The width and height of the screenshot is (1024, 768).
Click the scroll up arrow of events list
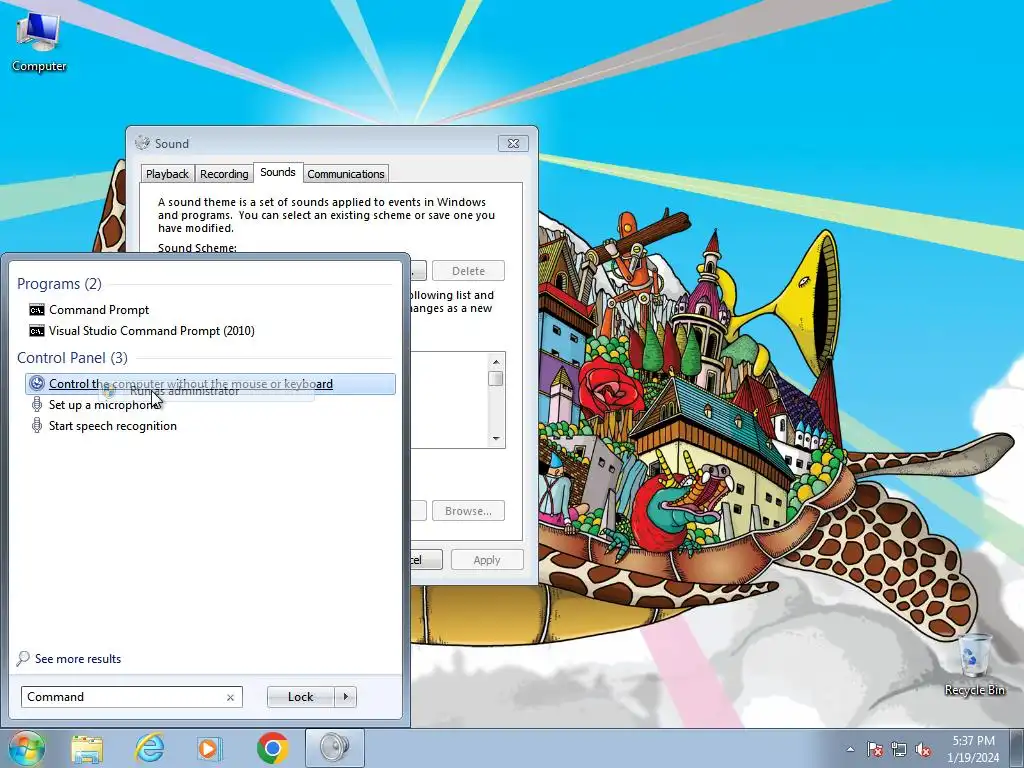[x=496, y=361]
